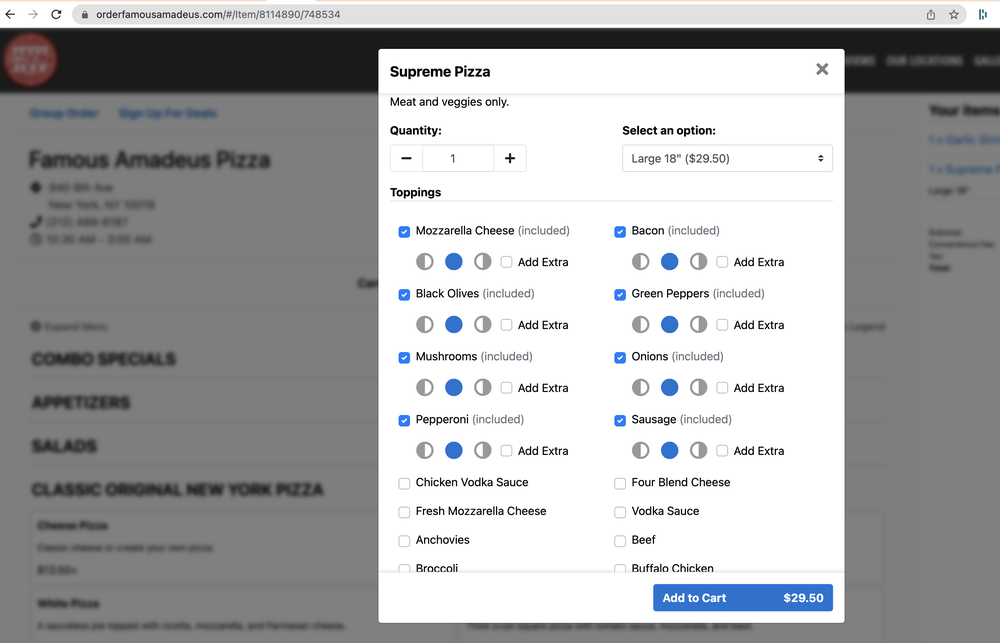Select right-half placement for Mushrooms
Screen dimensions: 1000x643
coord(483,388)
